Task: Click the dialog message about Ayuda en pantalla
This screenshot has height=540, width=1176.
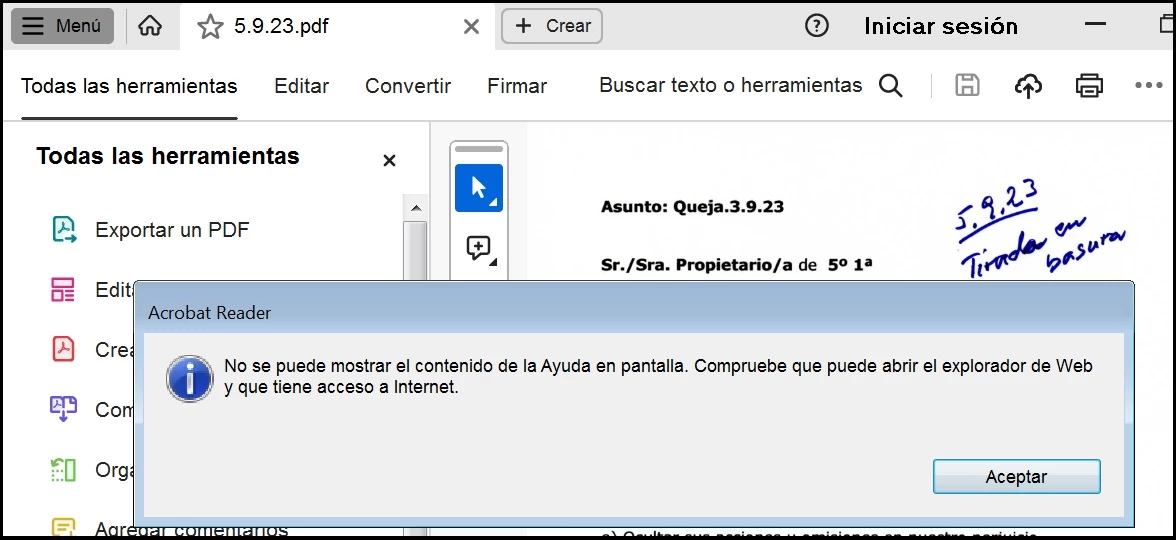Action: (x=658, y=377)
